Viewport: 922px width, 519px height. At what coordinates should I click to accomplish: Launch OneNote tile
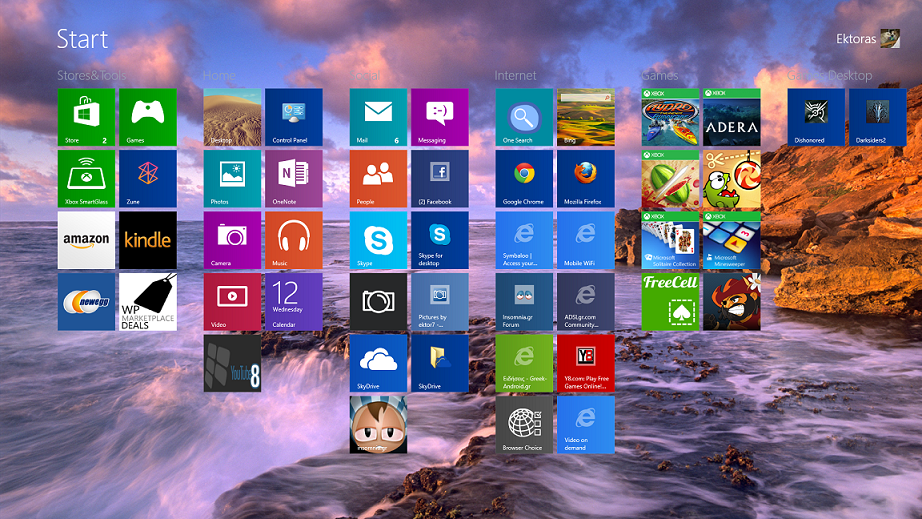click(x=293, y=179)
